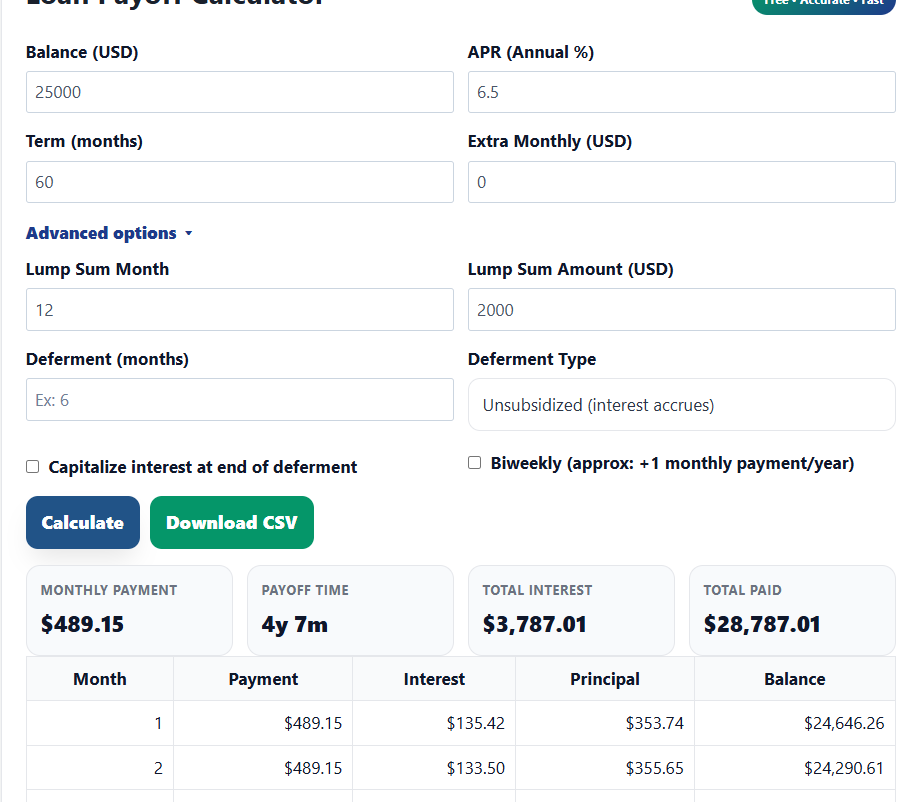Click the Deferment (months) input

pos(239,400)
